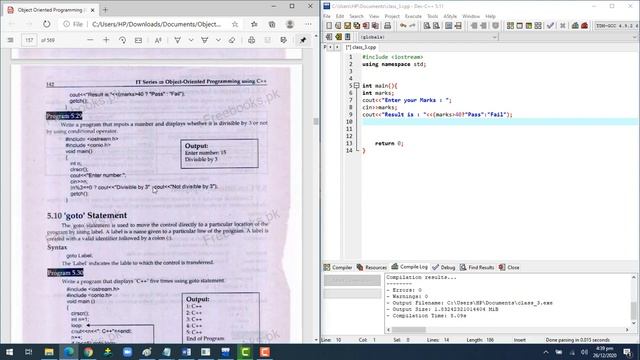The height and width of the screenshot is (360, 640).
Task: Open browser profile avatar
Action: click(x=290, y=24)
